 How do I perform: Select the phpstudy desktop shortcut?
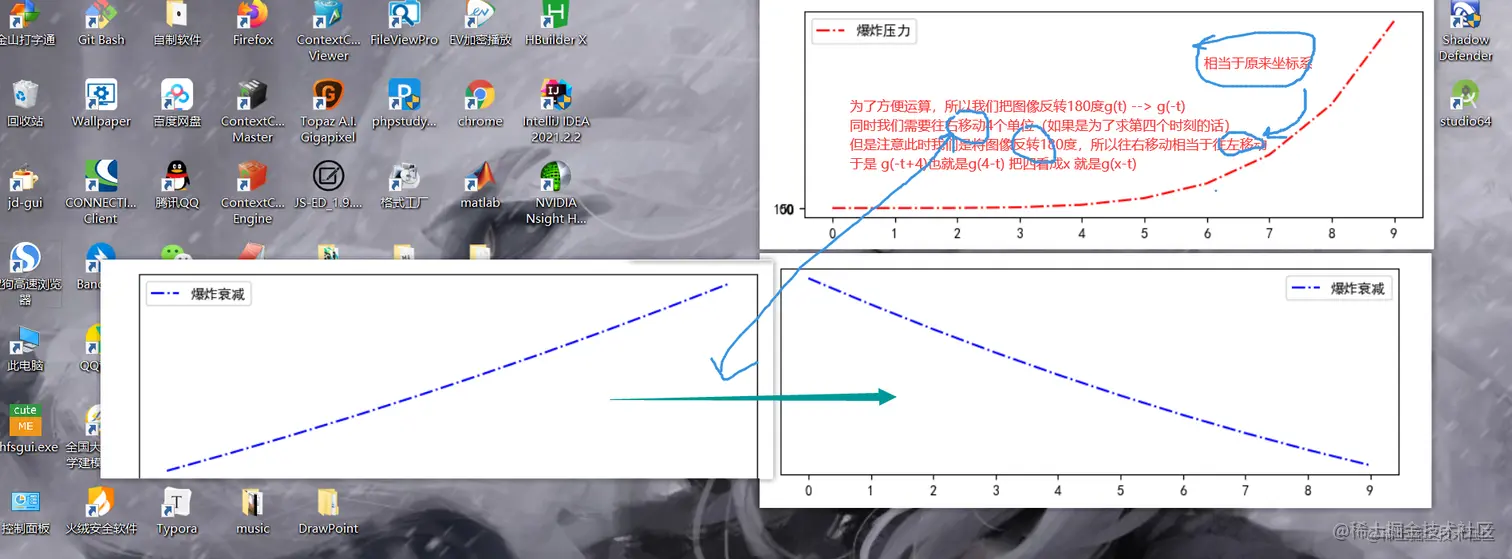(404, 104)
